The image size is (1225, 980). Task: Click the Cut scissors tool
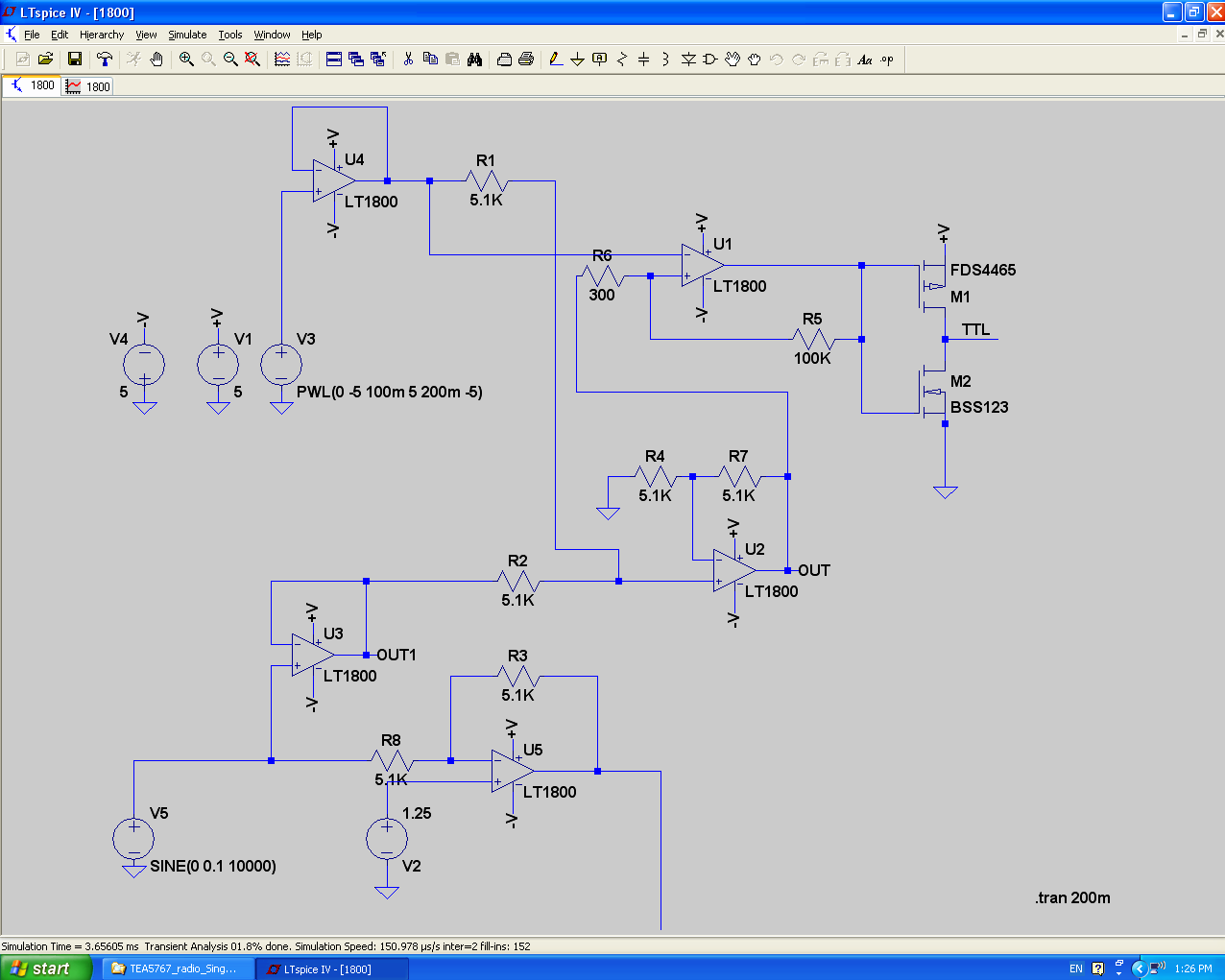pyautogui.click(x=408, y=60)
